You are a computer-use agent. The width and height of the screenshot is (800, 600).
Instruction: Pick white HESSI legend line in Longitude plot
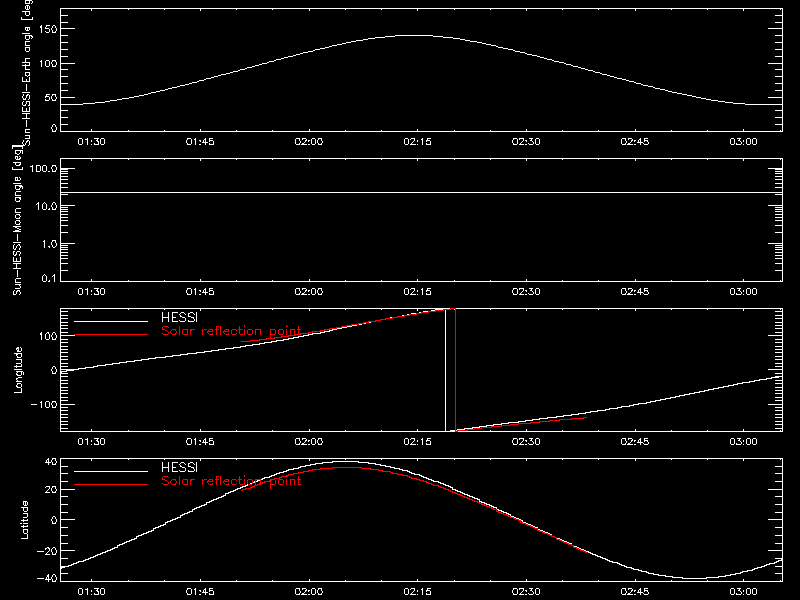pyautogui.click(x=111, y=321)
